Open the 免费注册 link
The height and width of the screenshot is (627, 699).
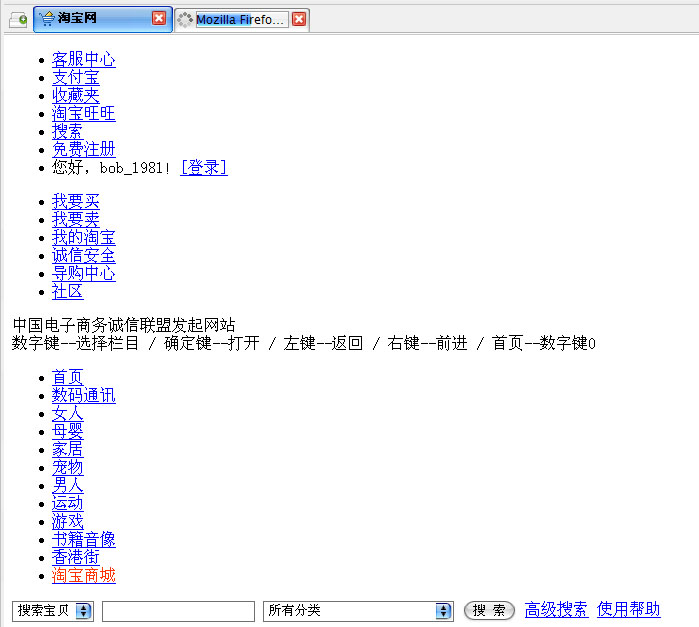coord(84,149)
